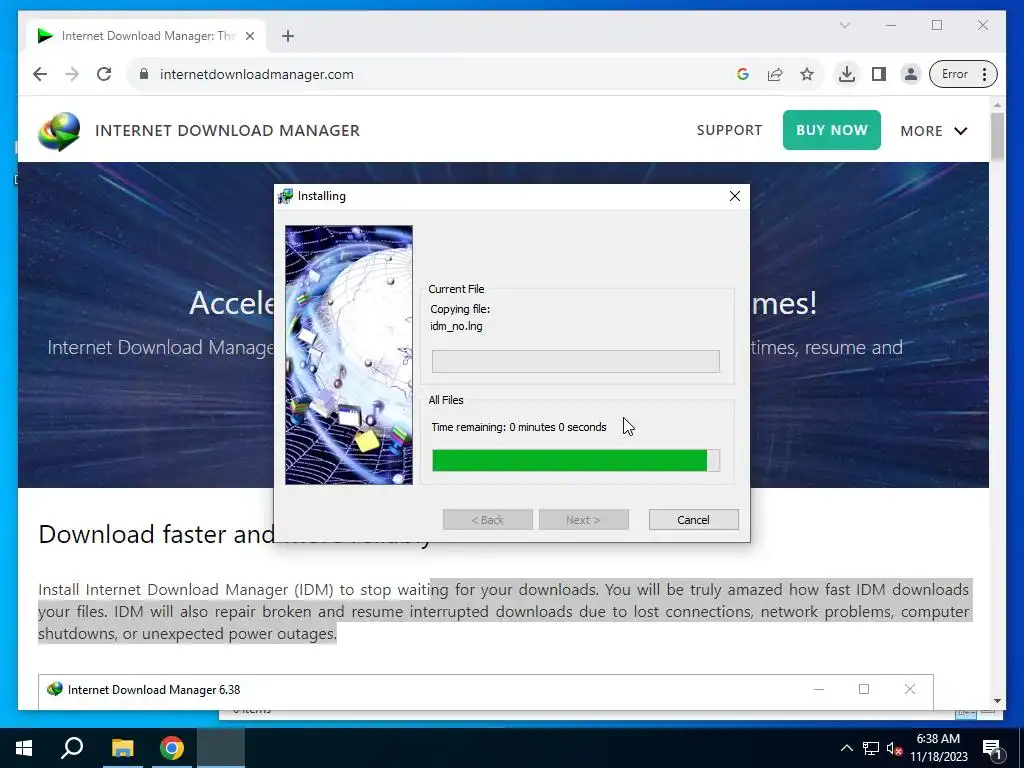Cancel the IDM installation
Image resolution: width=1024 pixels, height=768 pixels.
point(694,520)
